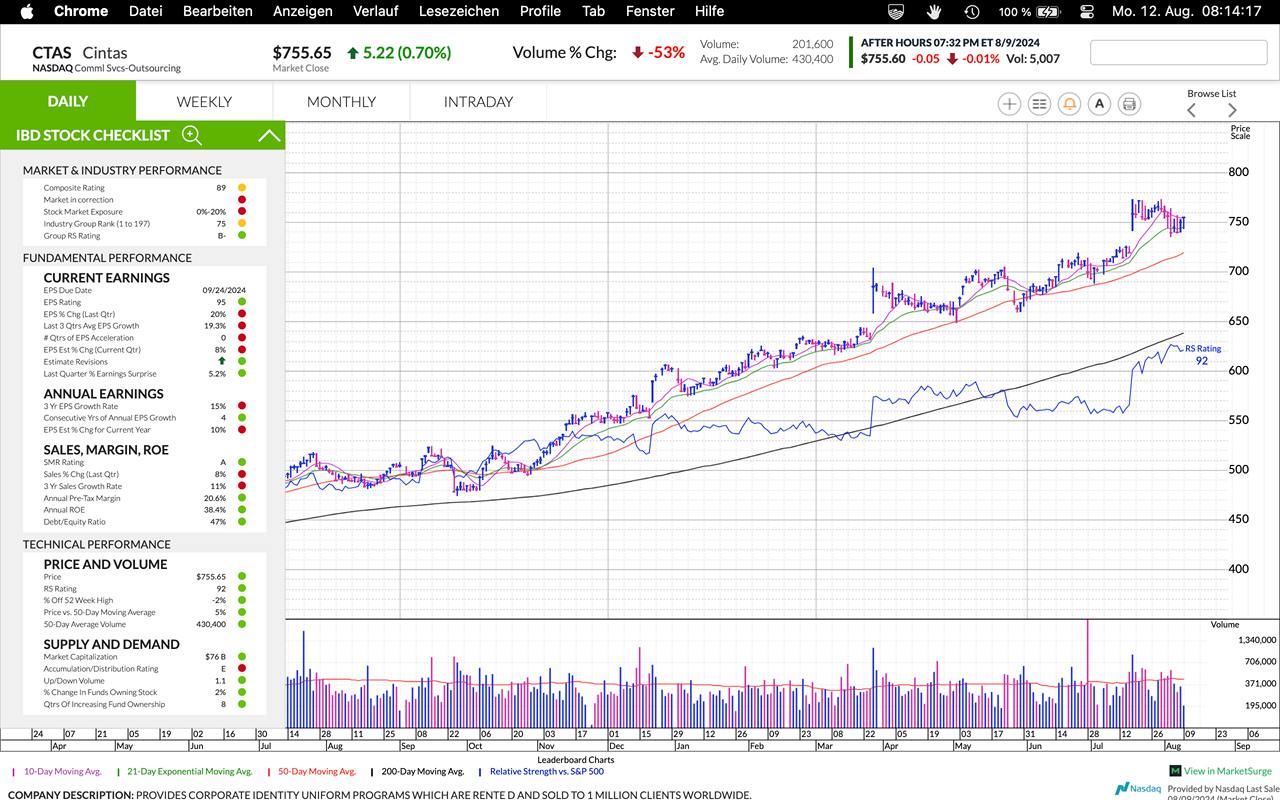Screen dimensions: 1280x800
Task: Toggle Relative Strength vs. S&P 500 line
Action: (545, 771)
